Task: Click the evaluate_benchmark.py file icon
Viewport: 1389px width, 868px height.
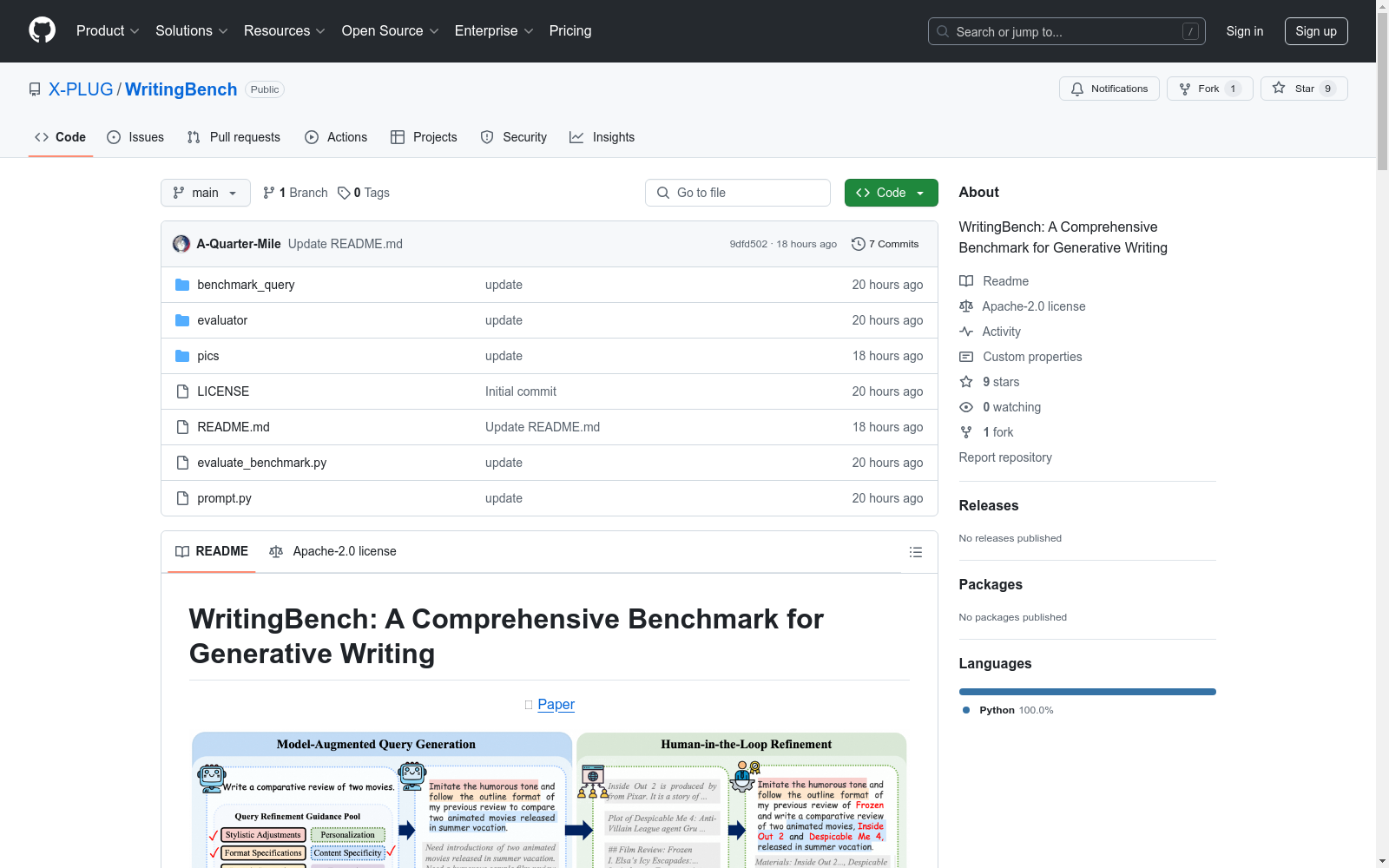Action: pyautogui.click(x=182, y=463)
